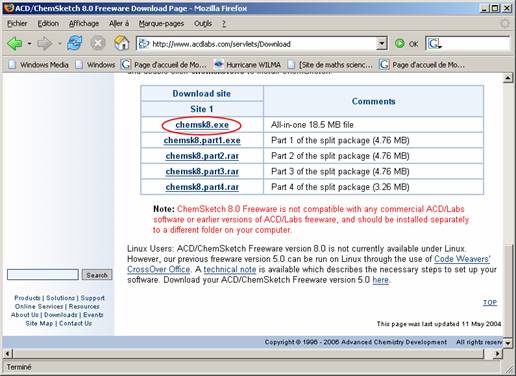Click the 'All-in-one 18.5 MB file' cell
Viewport: 516px width, 376px height.
(373, 125)
